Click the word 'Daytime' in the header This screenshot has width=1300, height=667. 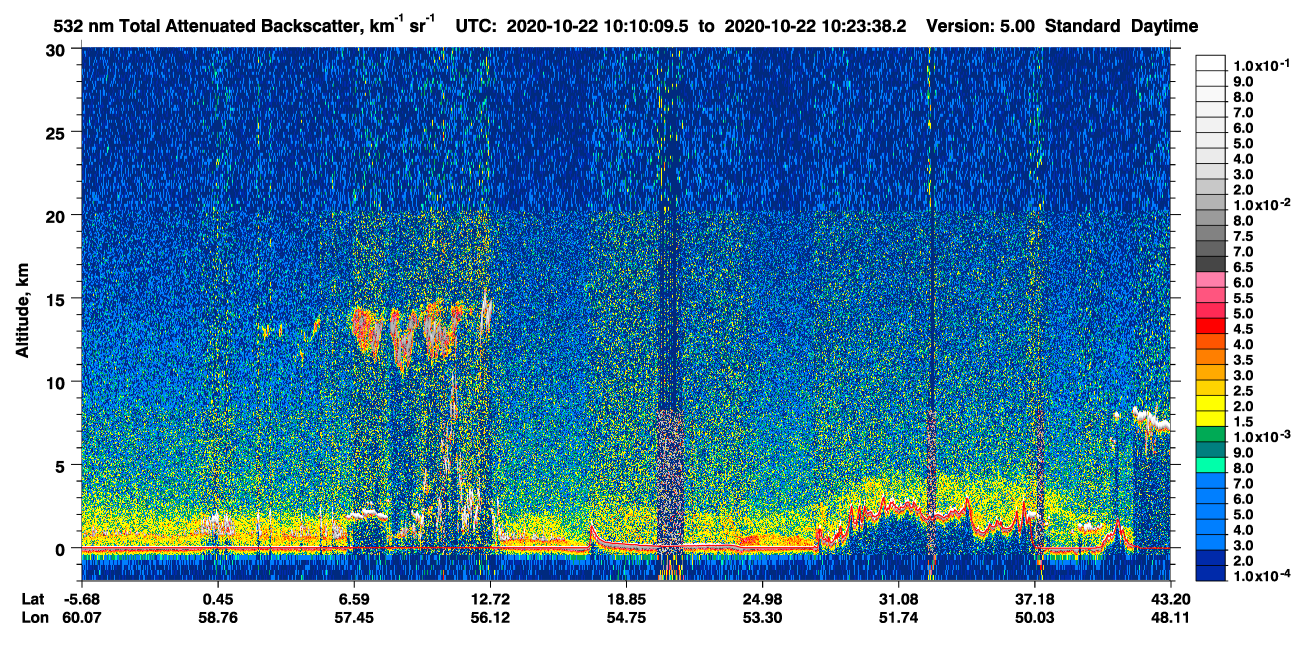(x=1164, y=27)
